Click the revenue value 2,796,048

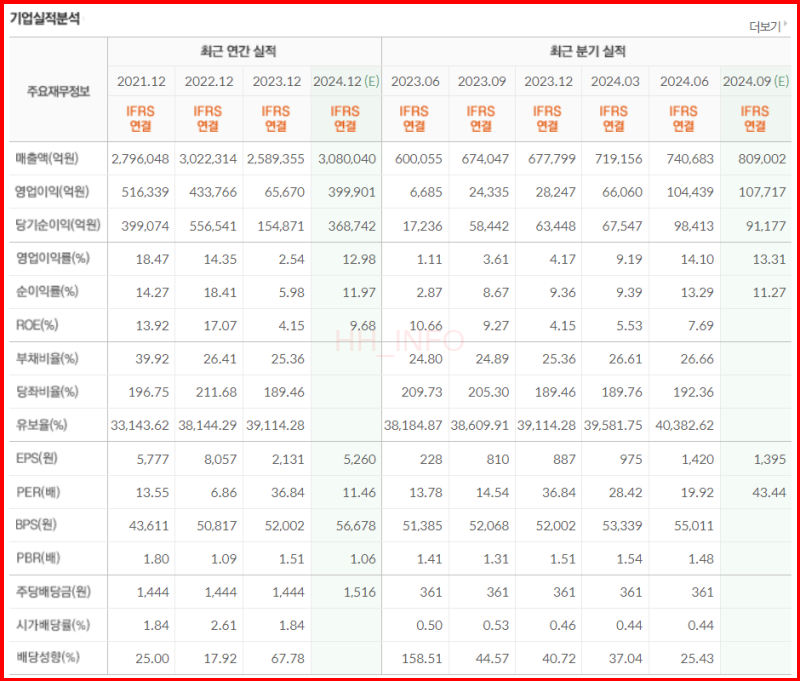pyautogui.click(x=140, y=159)
